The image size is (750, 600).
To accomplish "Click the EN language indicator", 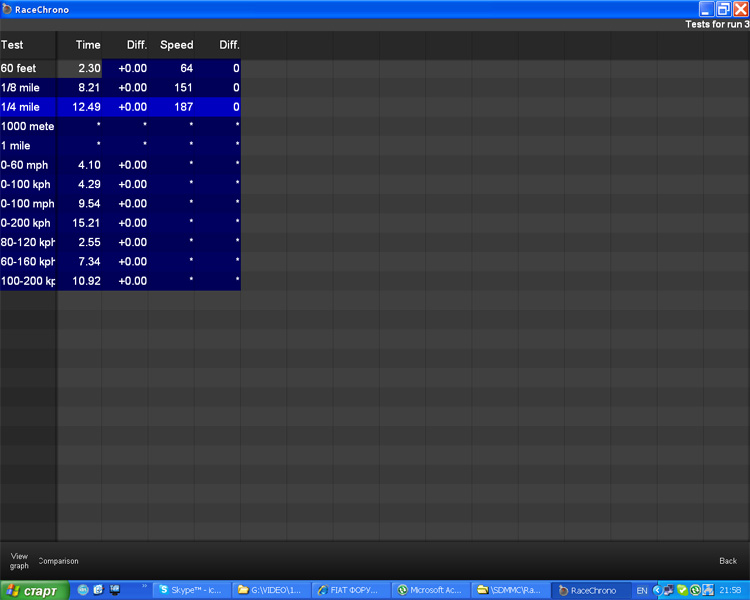I will point(641,590).
